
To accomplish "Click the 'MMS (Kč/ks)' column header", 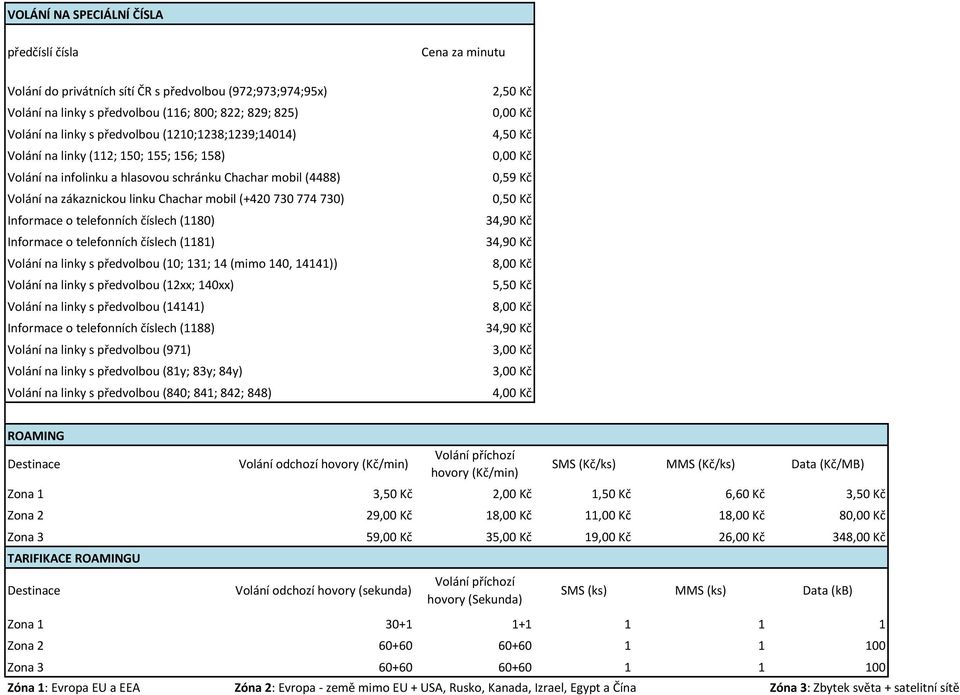I will click(x=700, y=464).
